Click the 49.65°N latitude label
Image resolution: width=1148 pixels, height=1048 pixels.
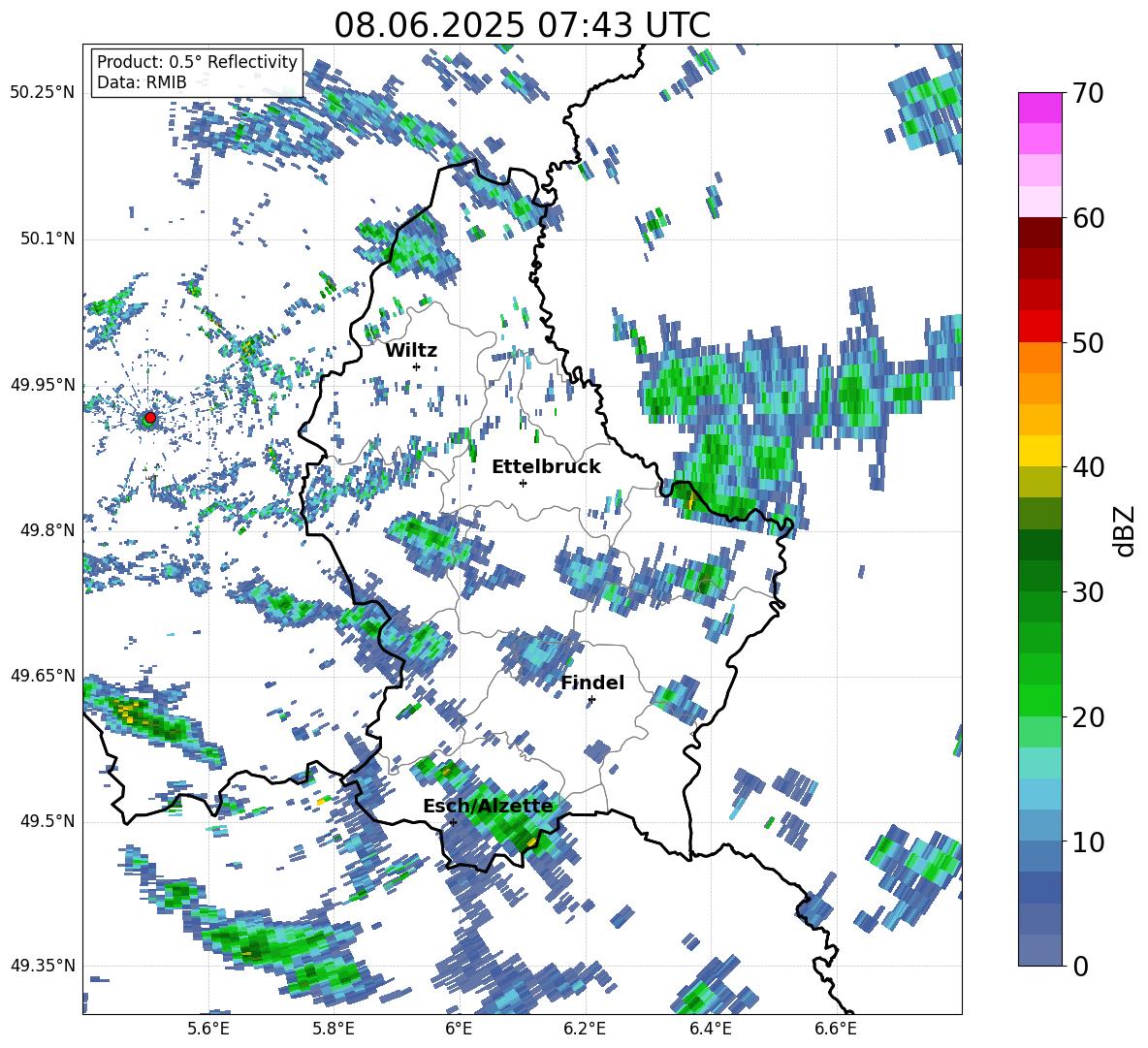(43, 676)
